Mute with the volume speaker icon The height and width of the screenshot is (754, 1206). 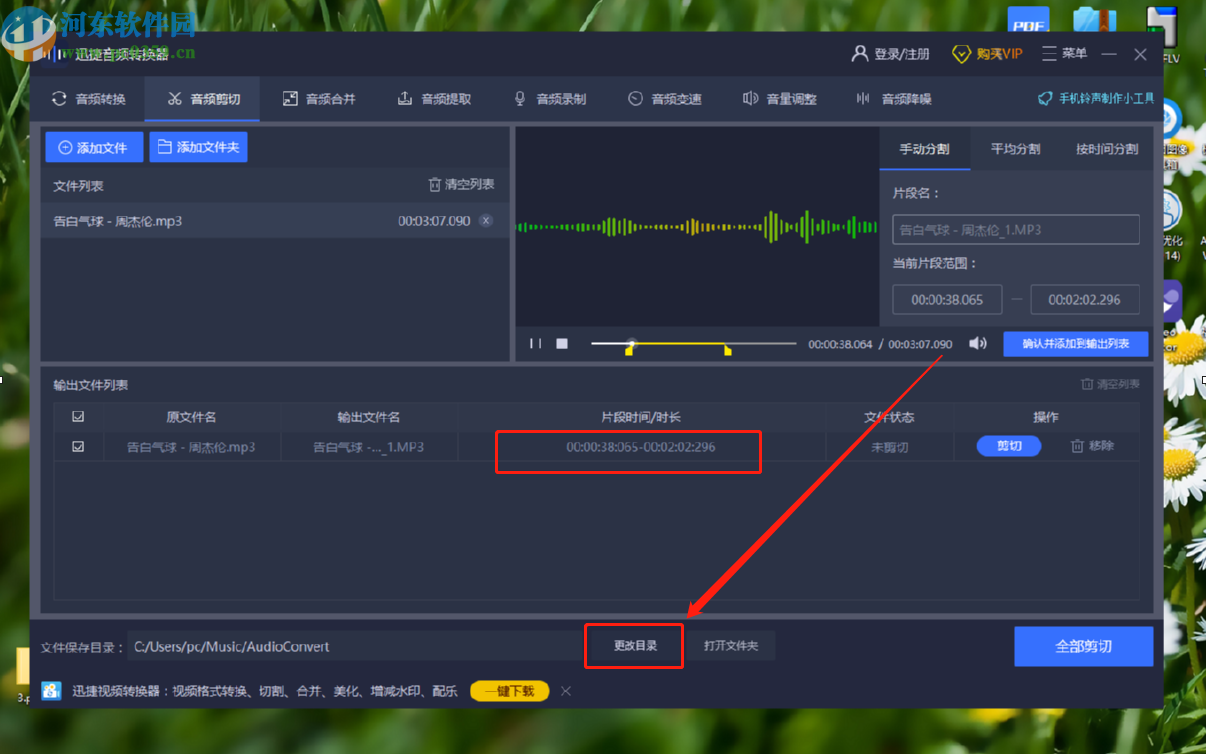click(x=978, y=343)
